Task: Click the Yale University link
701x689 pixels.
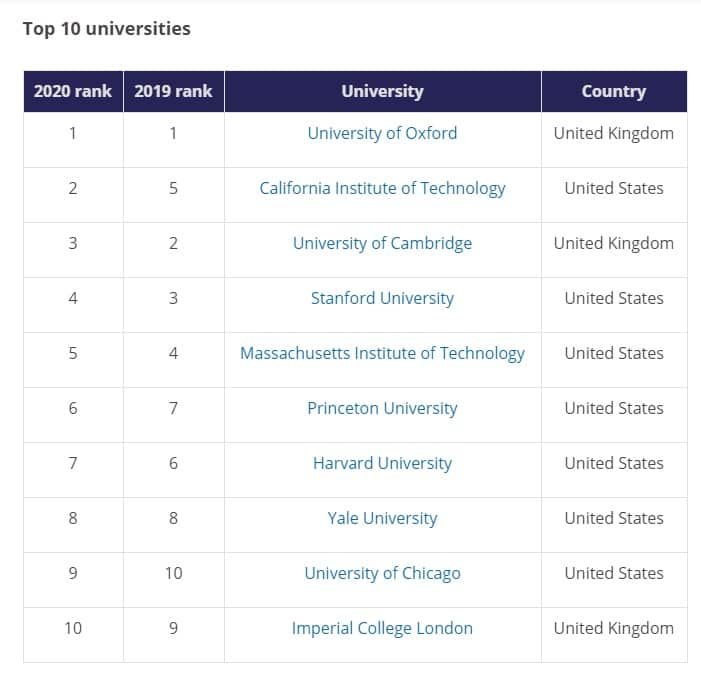Action: [x=382, y=518]
